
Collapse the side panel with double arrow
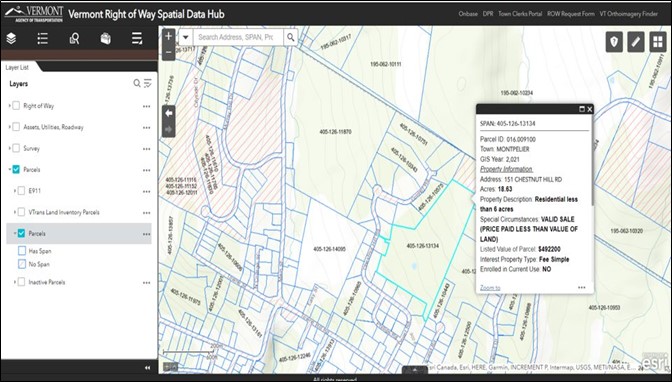pyautogui.click(x=147, y=368)
